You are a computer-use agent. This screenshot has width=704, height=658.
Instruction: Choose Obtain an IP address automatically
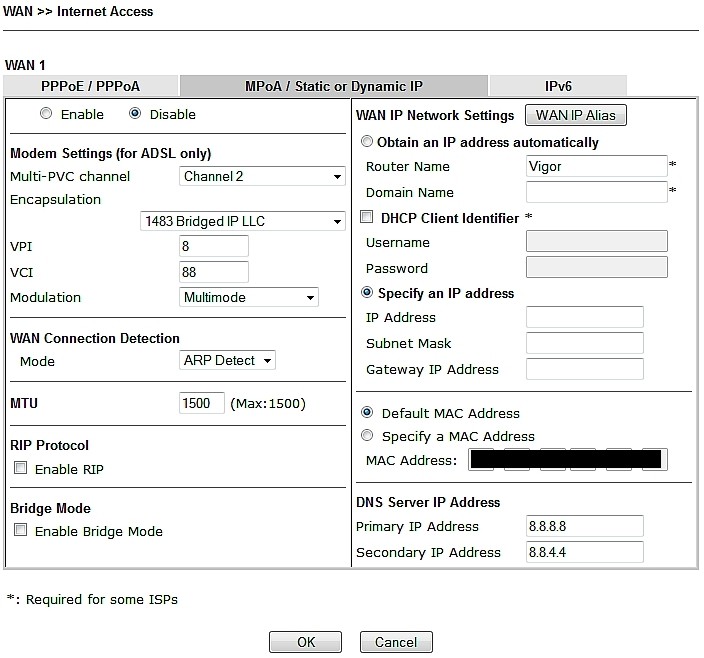click(367, 141)
